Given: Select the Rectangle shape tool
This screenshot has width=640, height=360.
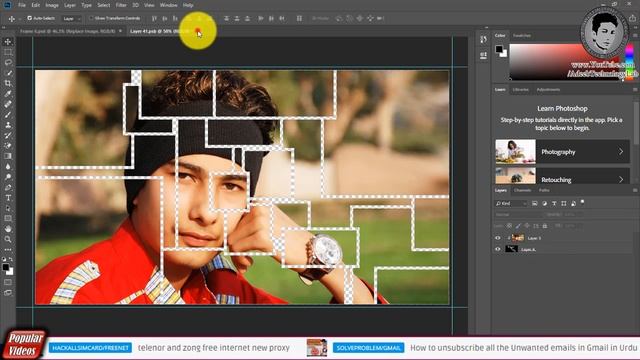Looking at the screenshot, I should [x=8, y=219].
